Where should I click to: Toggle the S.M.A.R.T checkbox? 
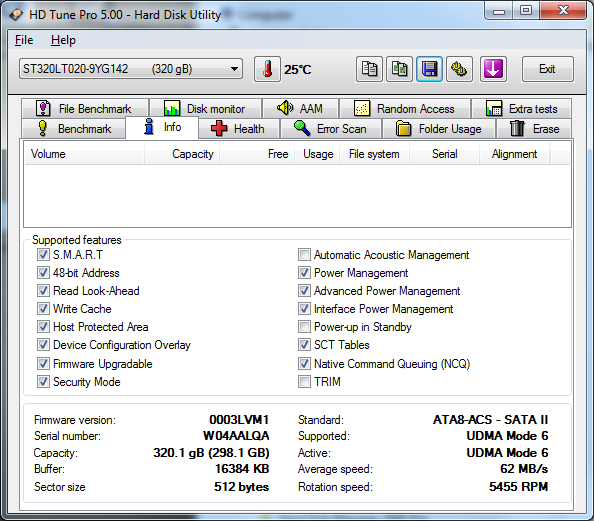[43, 255]
